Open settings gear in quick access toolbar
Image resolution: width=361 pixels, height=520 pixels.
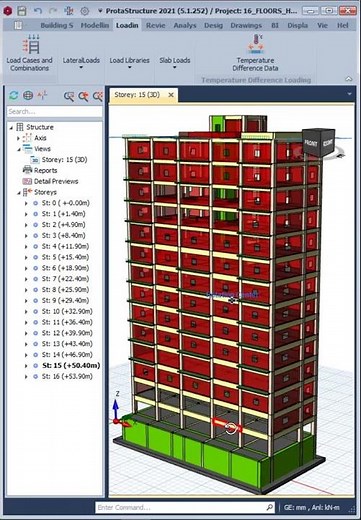(x=84, y=11)
